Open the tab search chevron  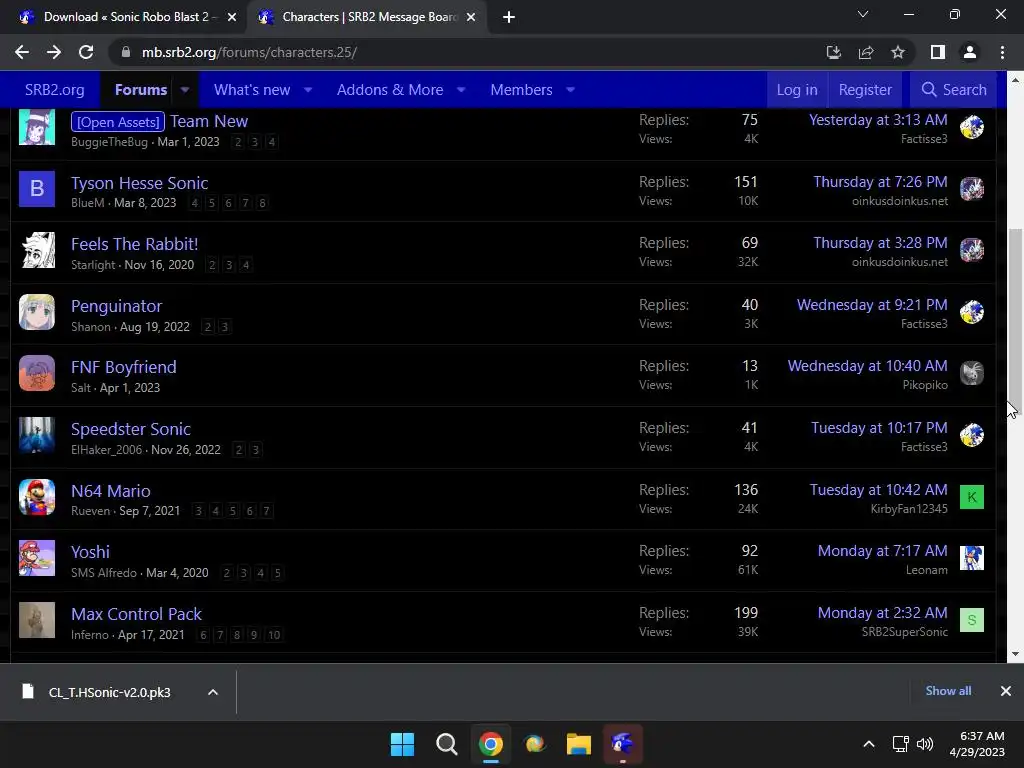[x=863, y=14]
